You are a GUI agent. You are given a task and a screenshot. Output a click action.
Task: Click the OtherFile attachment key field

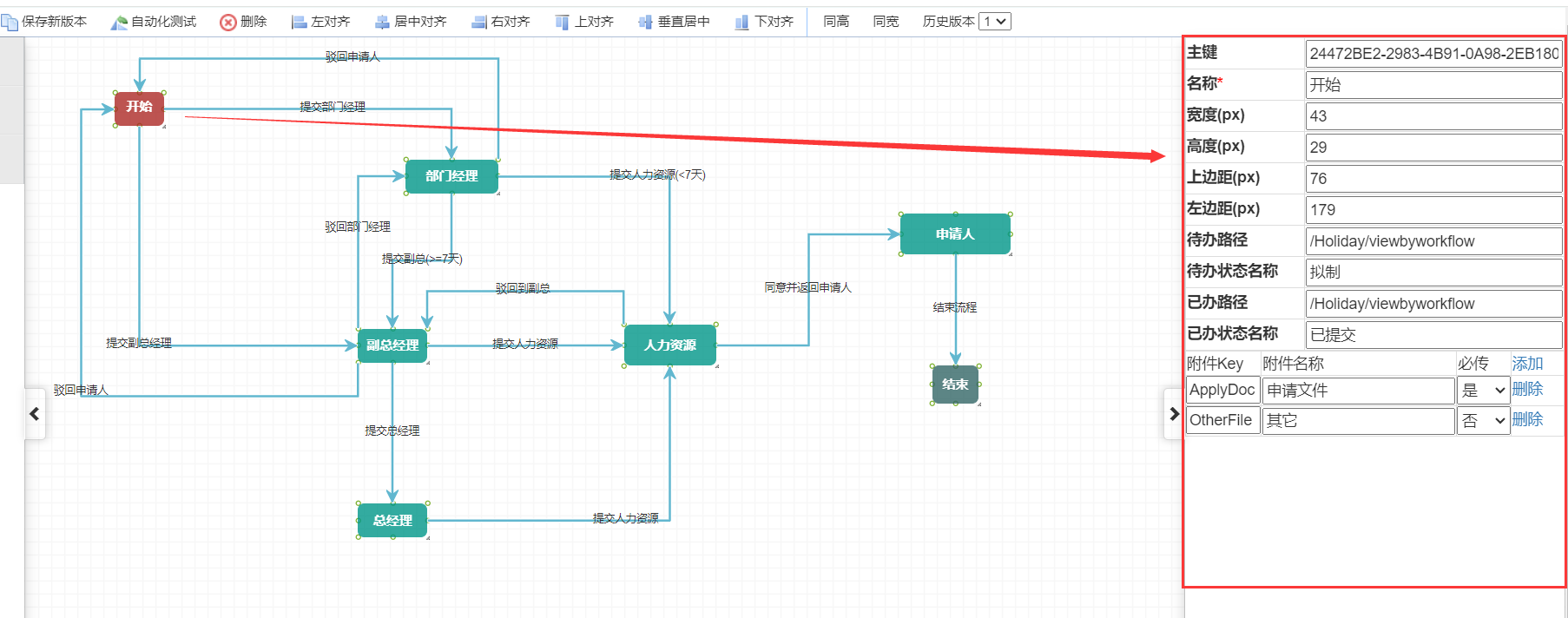coord(1222,421)
